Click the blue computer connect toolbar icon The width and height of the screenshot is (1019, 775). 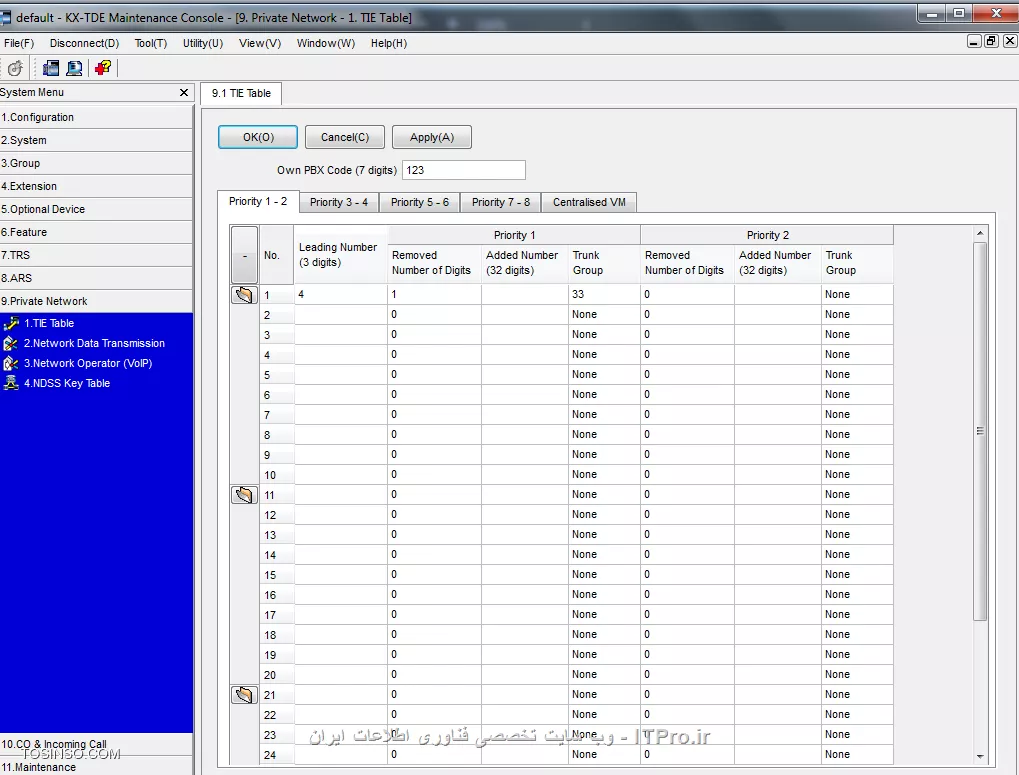coord(51,68)
